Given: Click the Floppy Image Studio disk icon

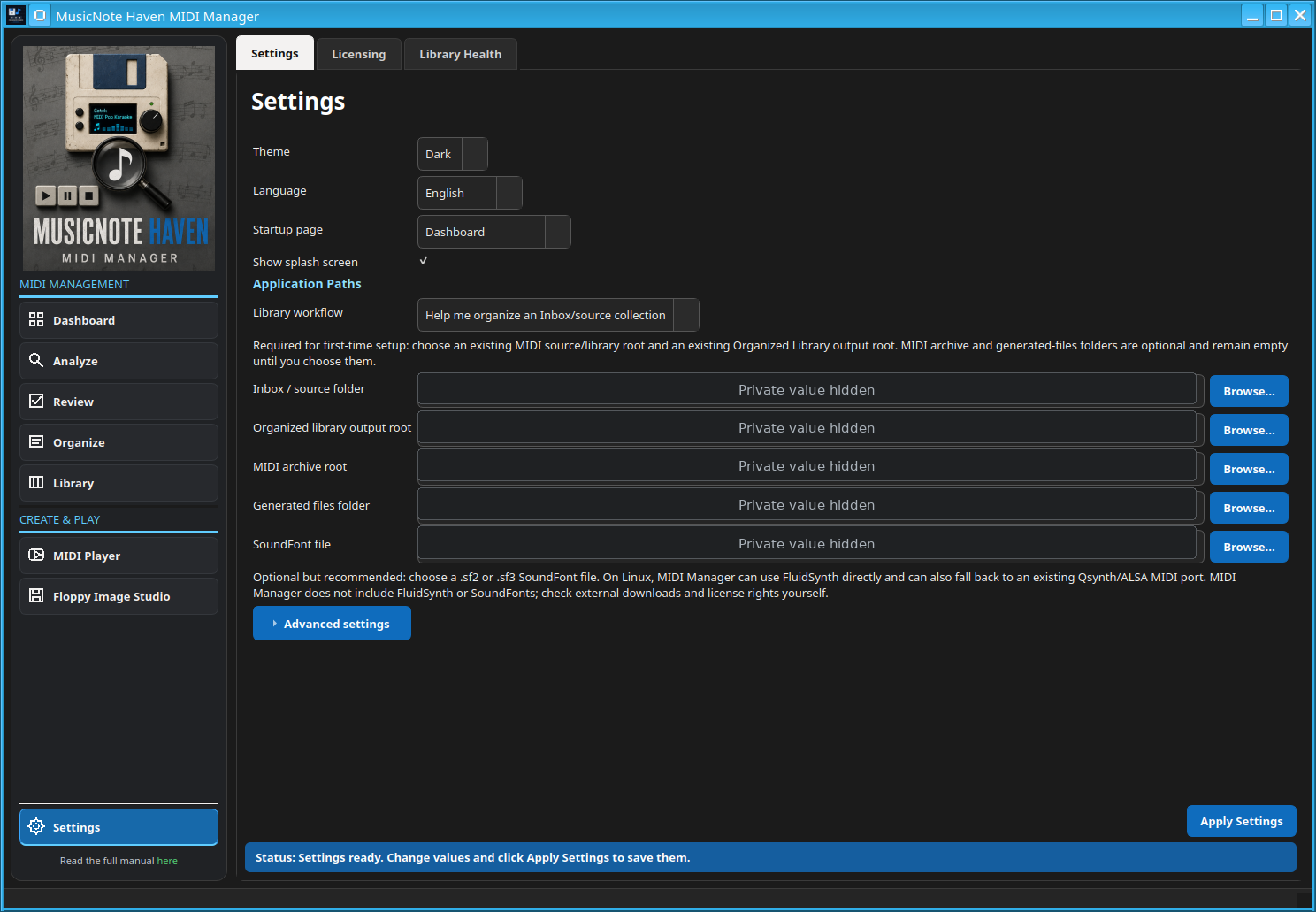Looking at the screenshot, I should 36,595.
